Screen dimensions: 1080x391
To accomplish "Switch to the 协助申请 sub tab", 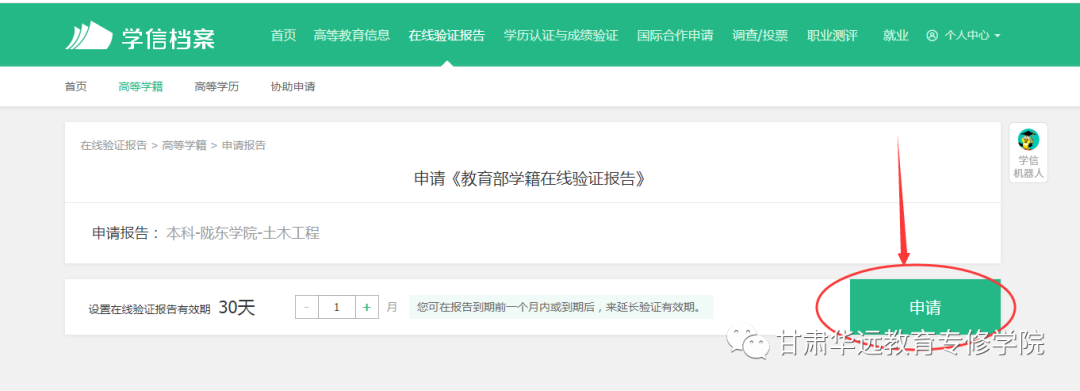I will [293, 87].
